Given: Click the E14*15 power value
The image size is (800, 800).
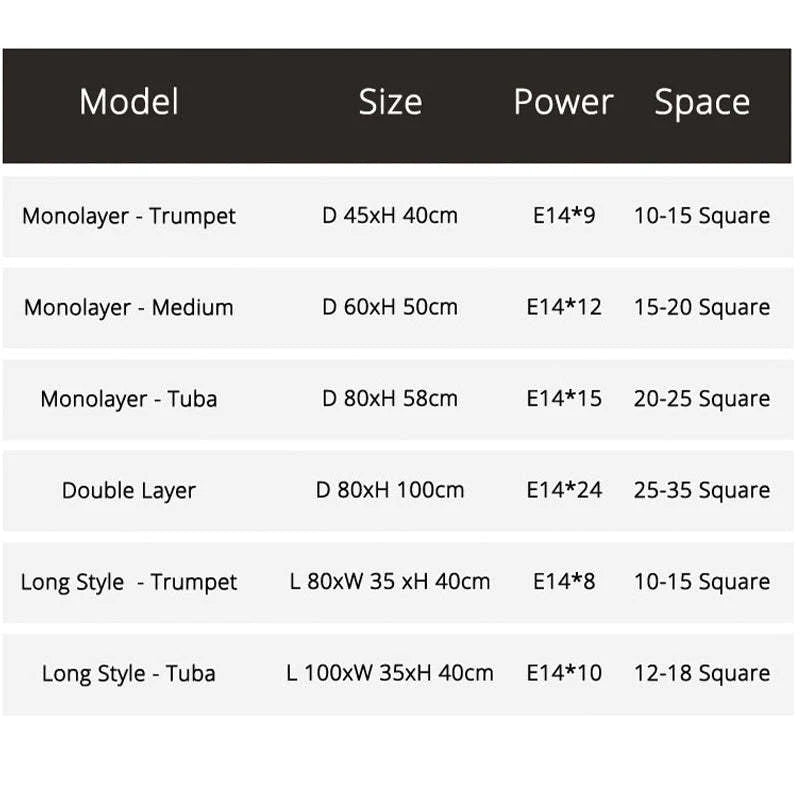Looking at the screenshot, I should click(x=564, y=399).
